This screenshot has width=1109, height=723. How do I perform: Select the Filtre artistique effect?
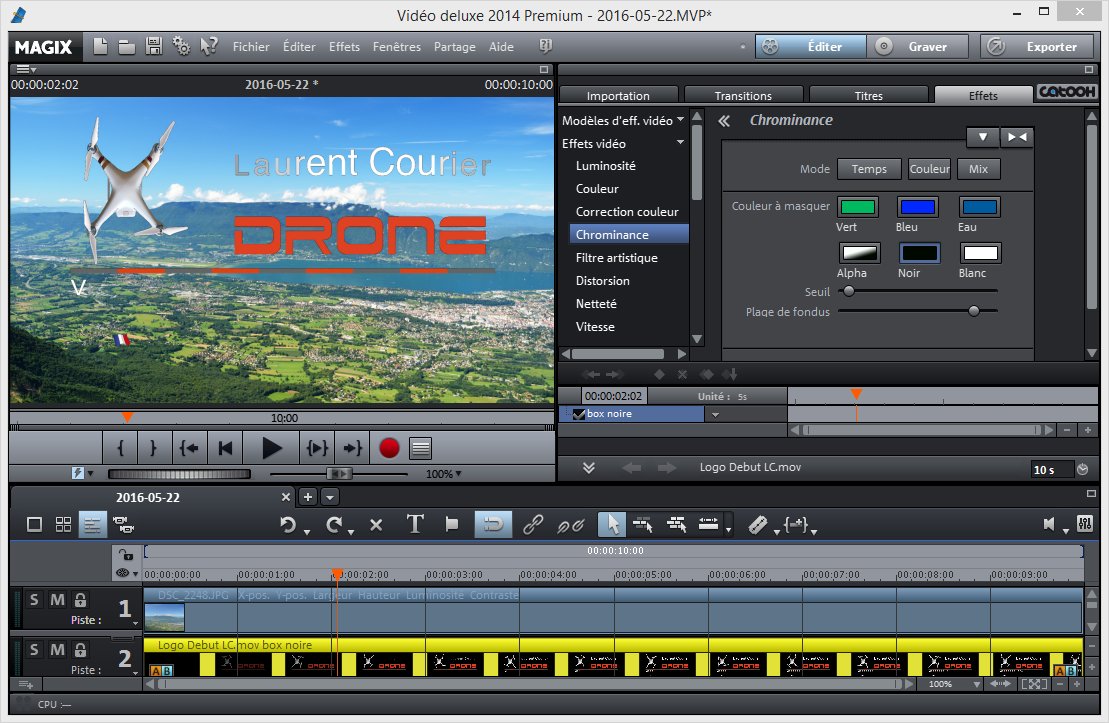pos(617,258)
